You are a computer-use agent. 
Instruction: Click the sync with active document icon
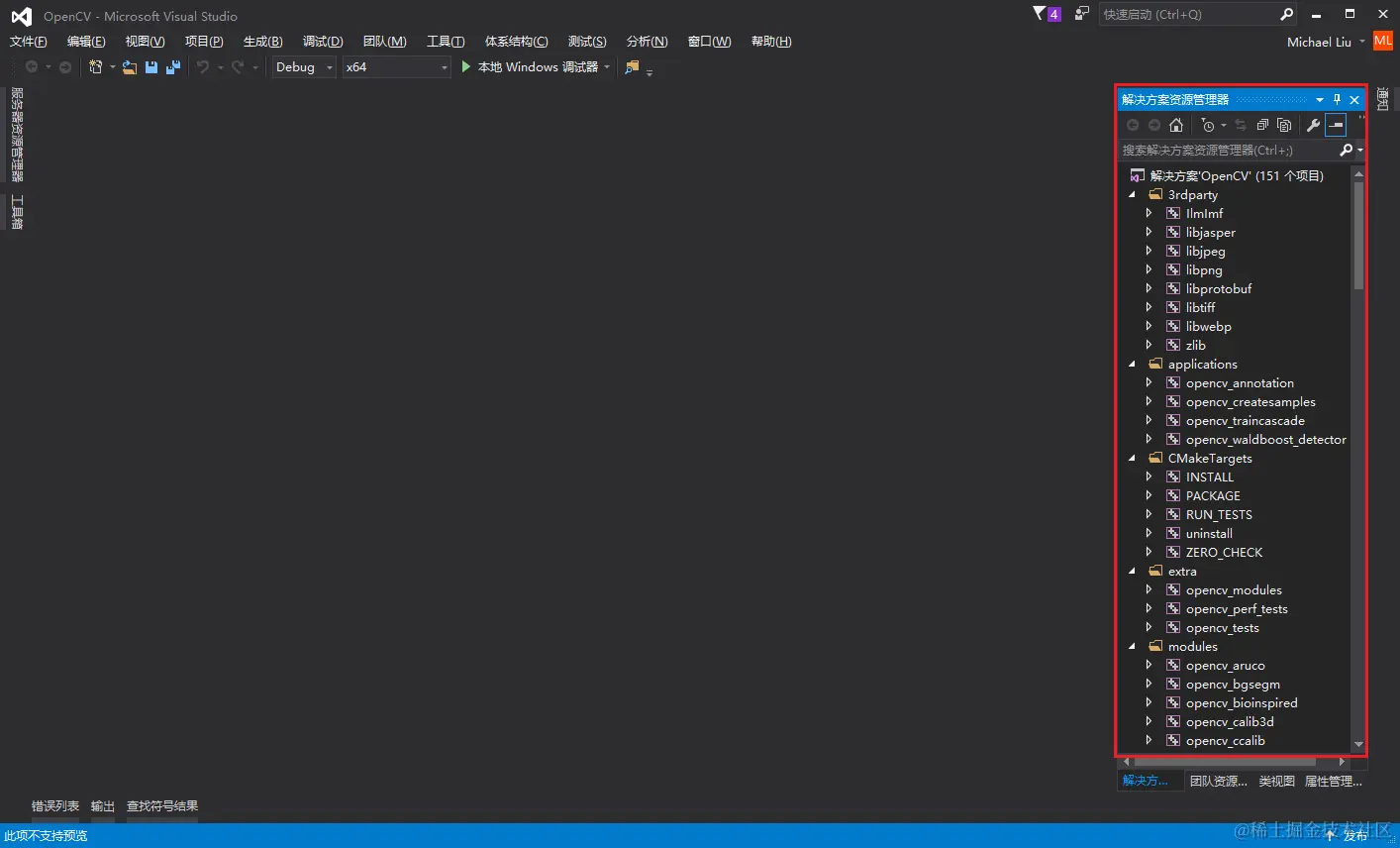coord(1241,125)
